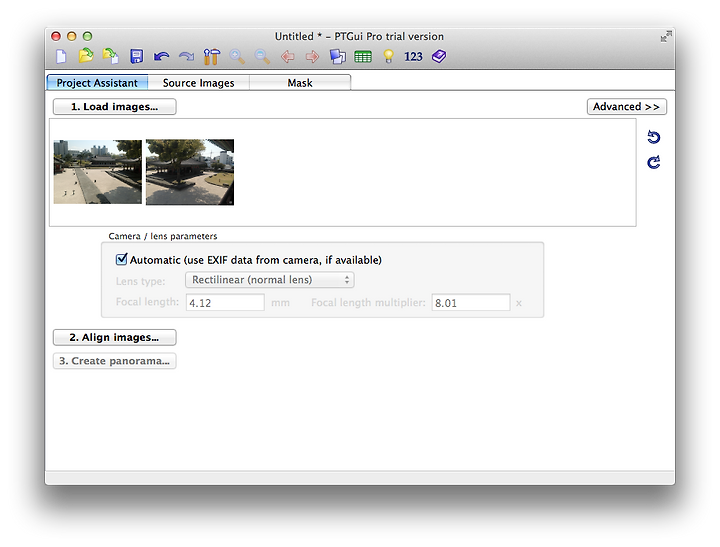Click the second folder icon to apply a template
The height and width of the screenshot is (547, 720).
click(x=111, y=56)
